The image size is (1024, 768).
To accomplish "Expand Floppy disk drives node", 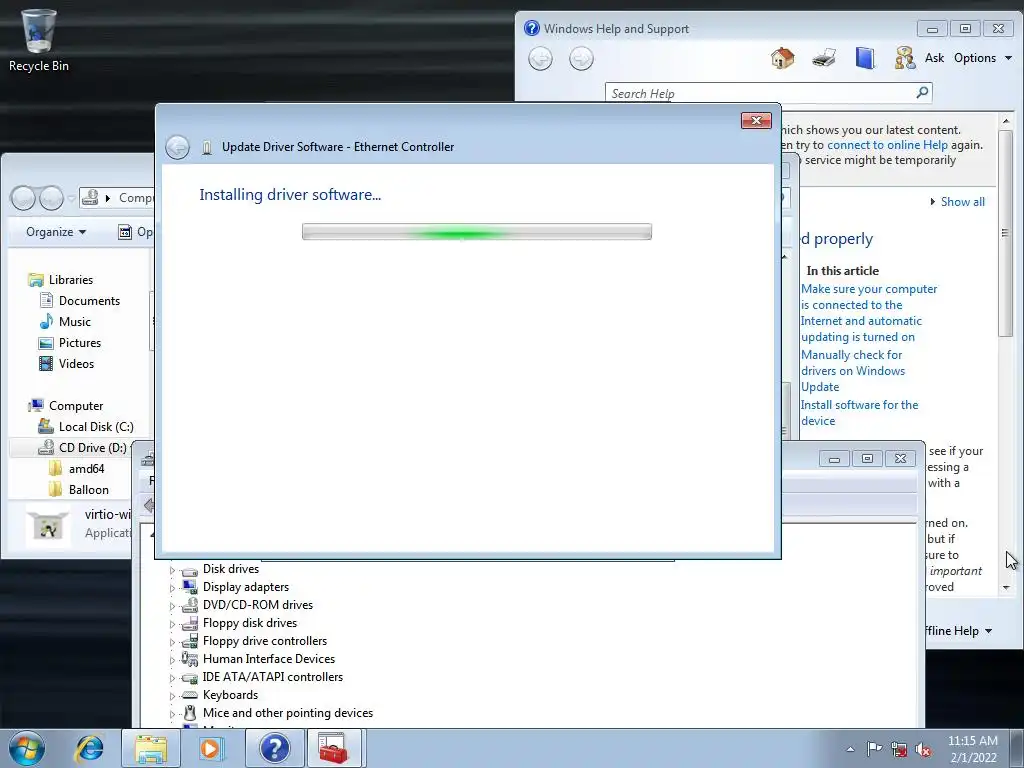I will coord(173,624).
